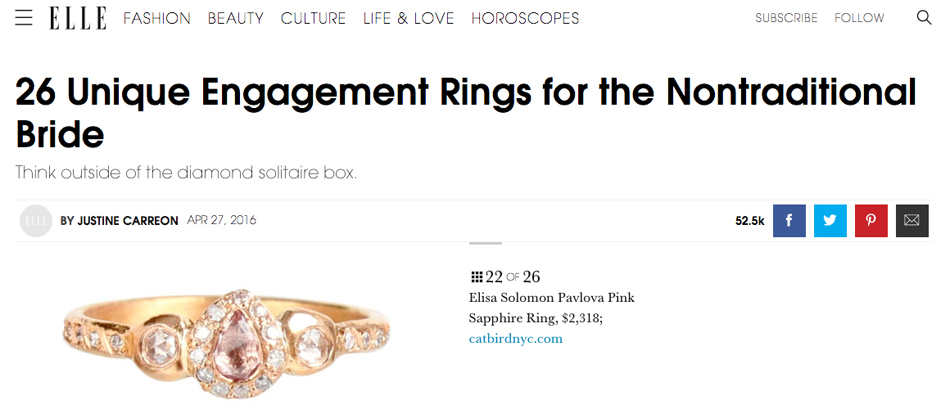Go to the Culture section
950x418 pixels.
(x=313, y=18)
